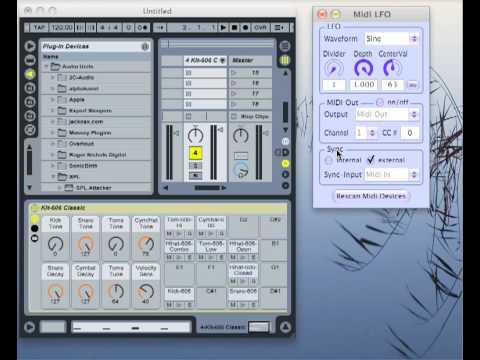Toggle the yellow track activator numbered 4
Screen dimensions: 480x360
195,153
